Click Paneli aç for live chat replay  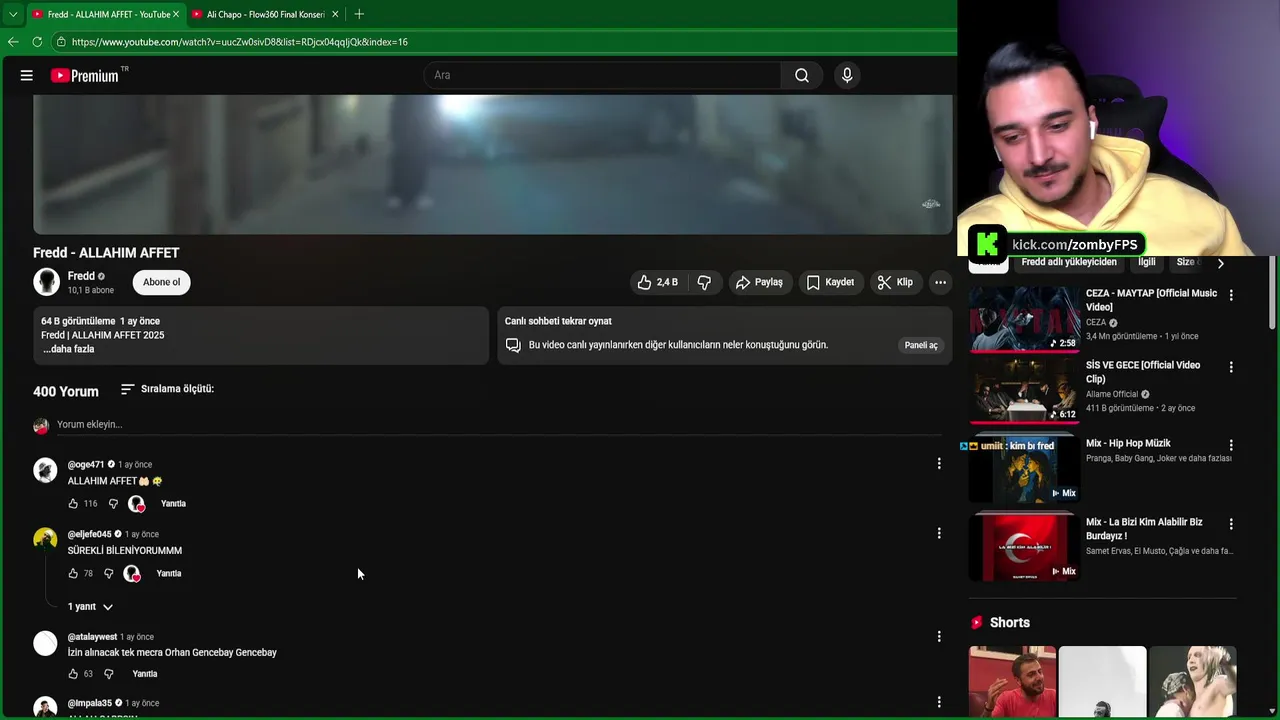(921, 345)
